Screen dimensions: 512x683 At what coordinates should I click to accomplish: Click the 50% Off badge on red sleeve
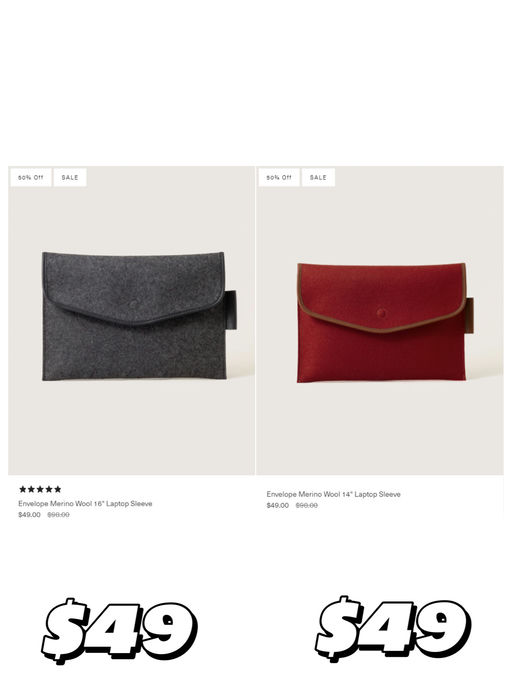[279, 177]
